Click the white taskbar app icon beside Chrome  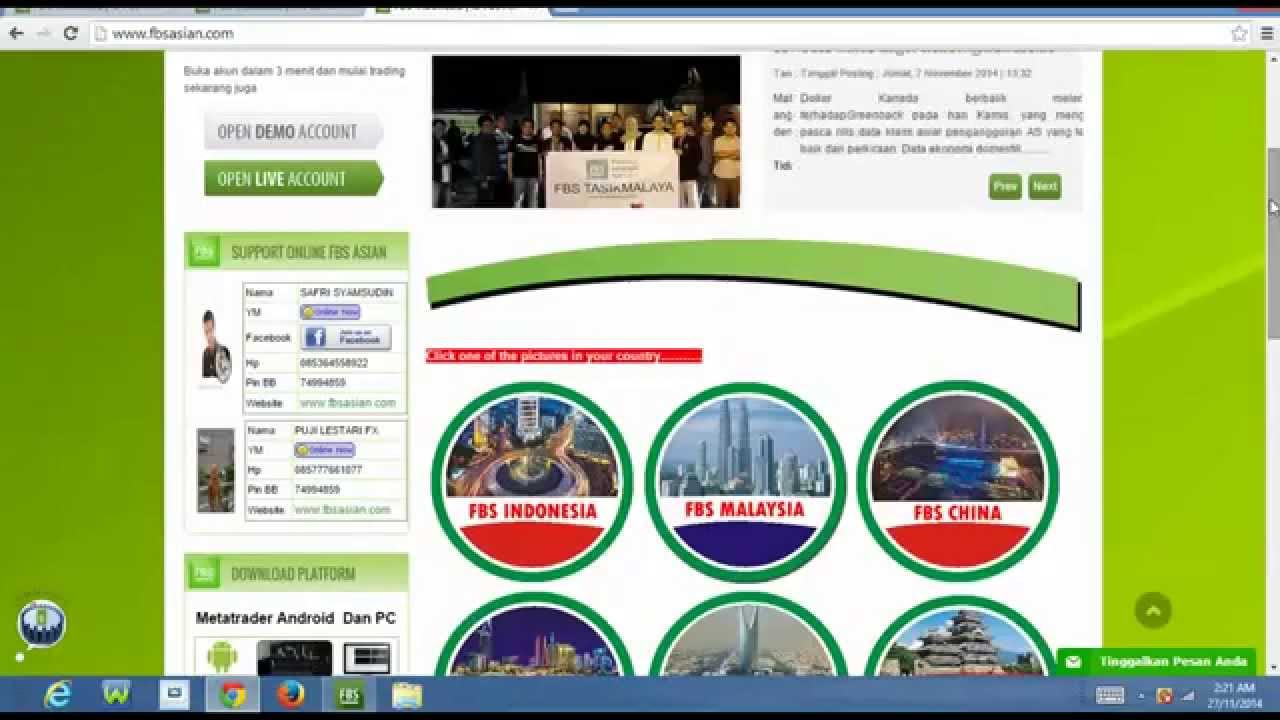click(175, 694)
